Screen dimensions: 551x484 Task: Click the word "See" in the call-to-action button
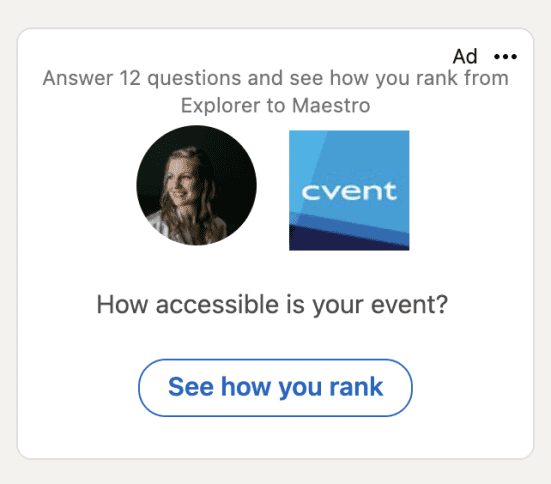(x=191, y=387)
